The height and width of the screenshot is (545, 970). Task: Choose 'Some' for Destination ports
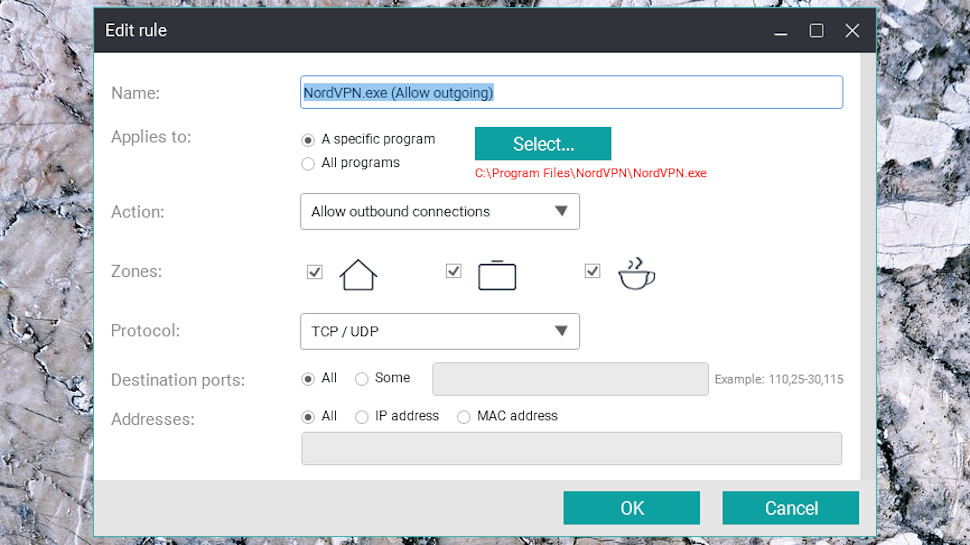pyautogui.click(x=362, y=379)
